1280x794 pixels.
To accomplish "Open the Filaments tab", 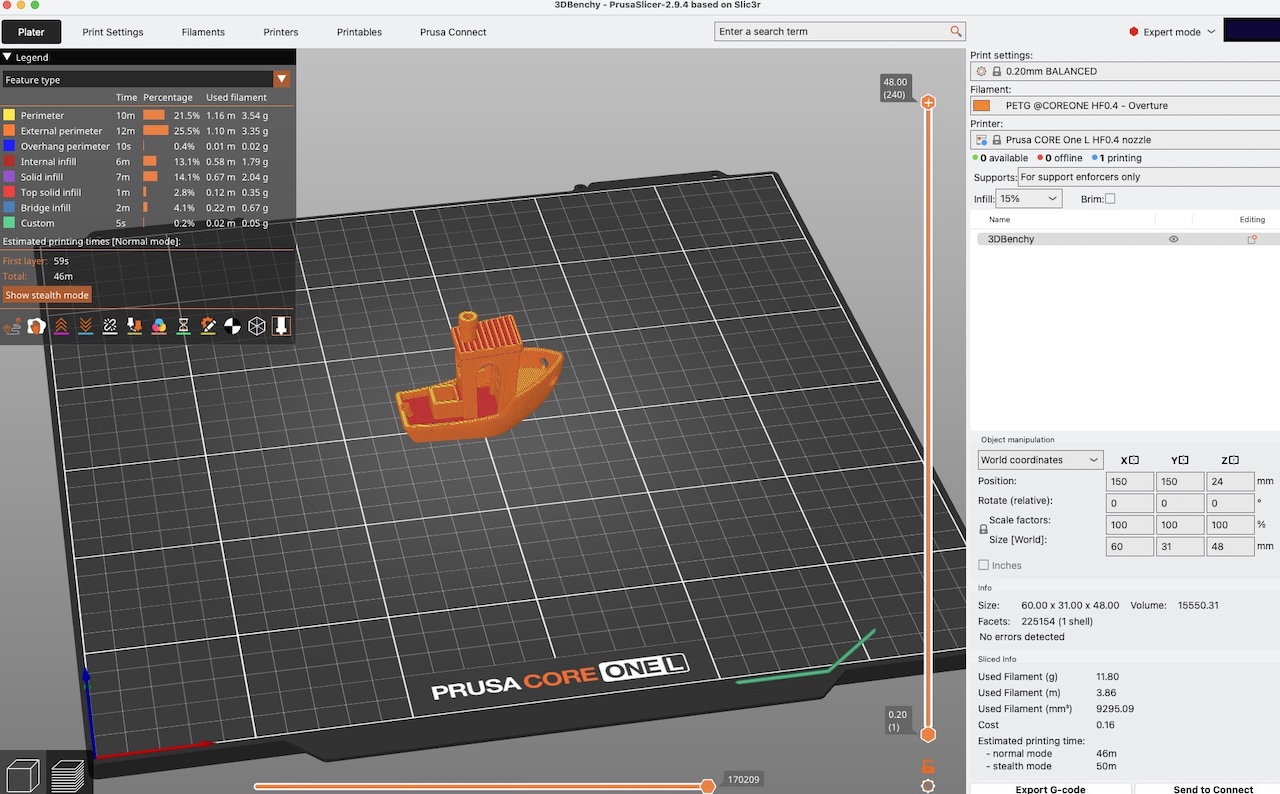I will coord(203,32).
